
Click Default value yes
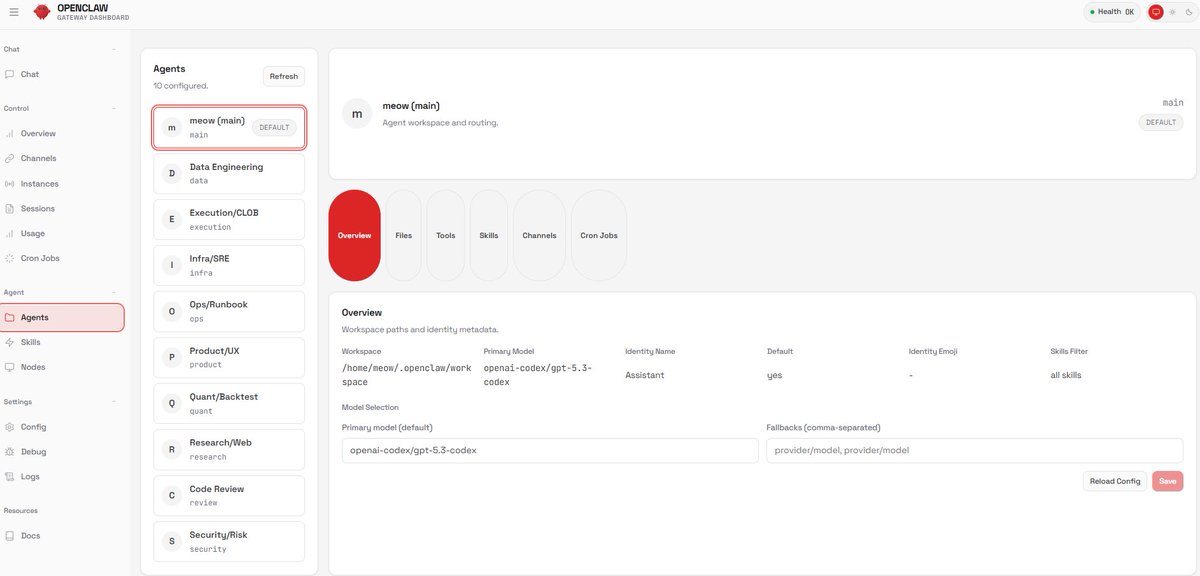pos(775,375)
